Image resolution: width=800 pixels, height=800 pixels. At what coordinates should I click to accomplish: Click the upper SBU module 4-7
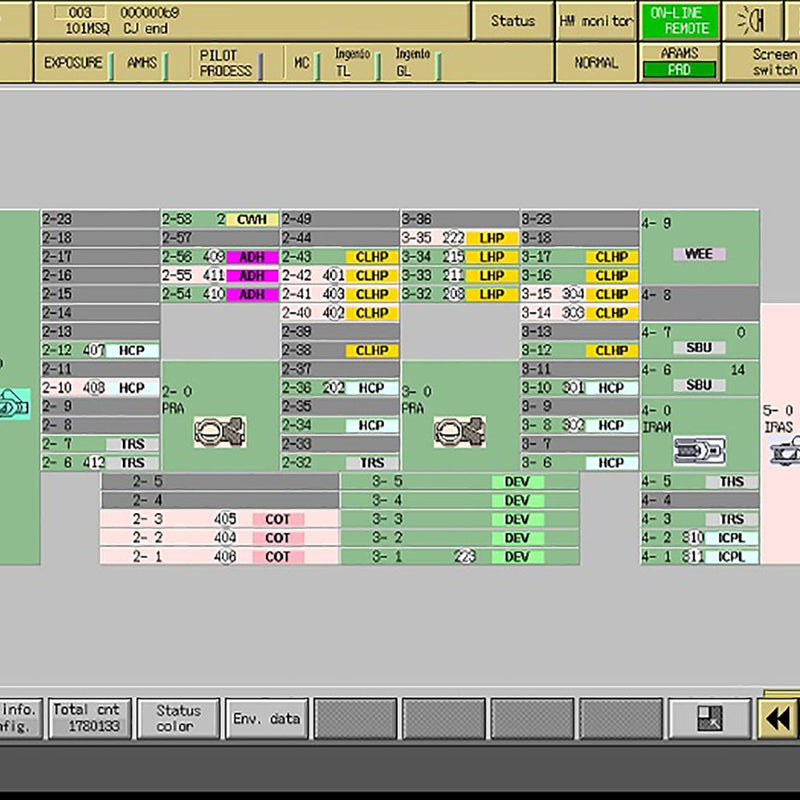point(700,341)
